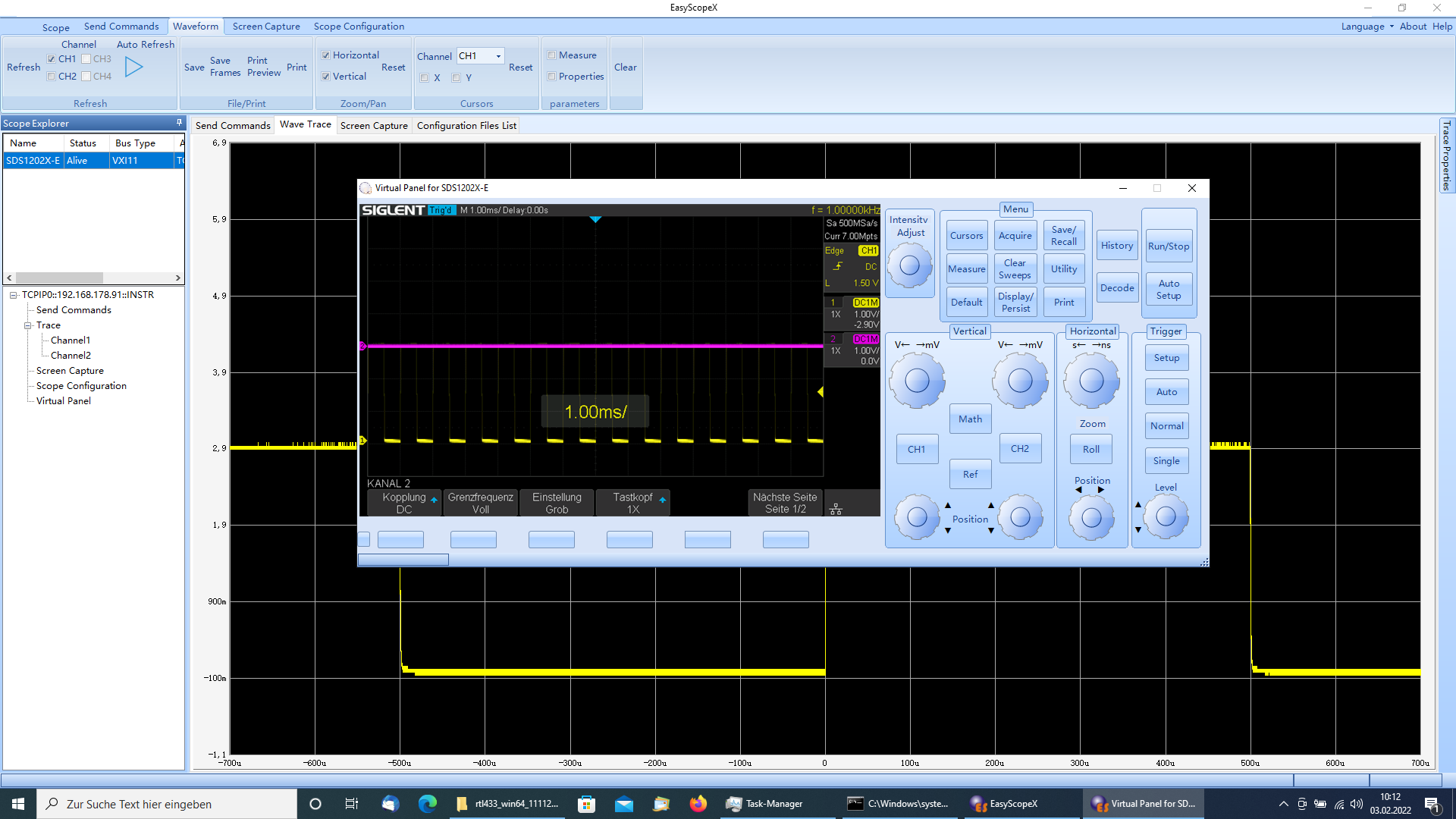Toggle CH1 channel checkbox
Image resolution: width=1456 pixels, height=819 pixels.
pos(51,59)
